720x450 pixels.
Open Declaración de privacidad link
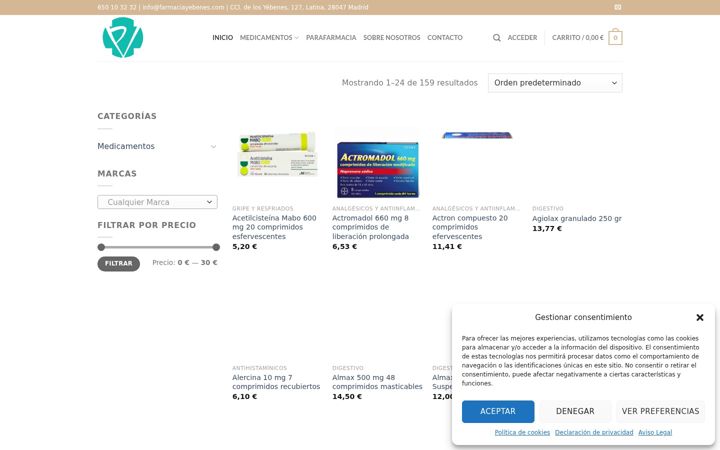click(x=594, y=433)
